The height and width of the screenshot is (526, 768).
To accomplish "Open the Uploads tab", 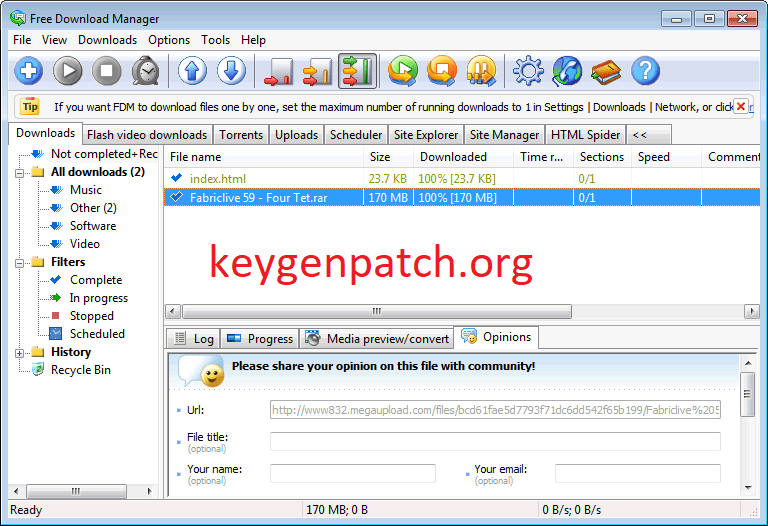I will (x=296, y=135).
